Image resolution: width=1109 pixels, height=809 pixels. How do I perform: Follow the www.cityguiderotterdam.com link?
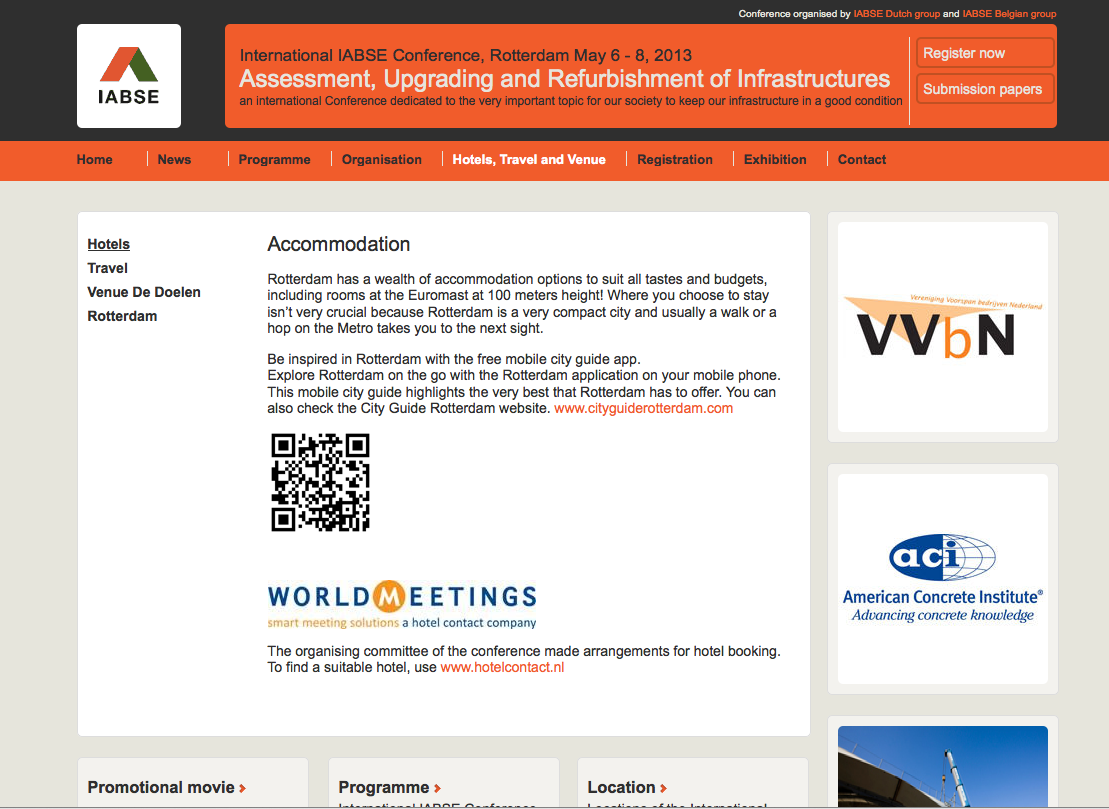(x=643, y=408)
